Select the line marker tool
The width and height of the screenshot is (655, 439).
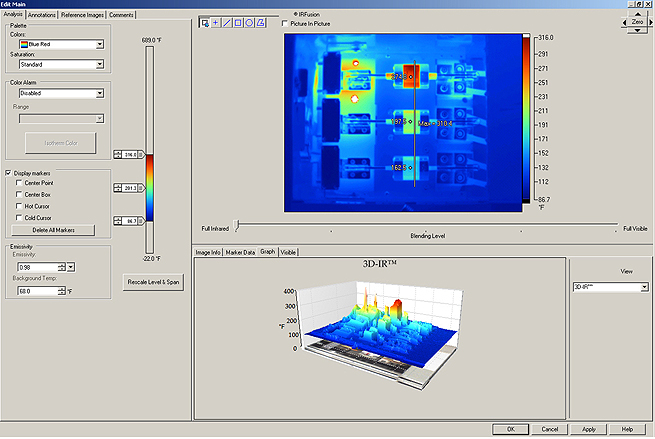[227, 23]
